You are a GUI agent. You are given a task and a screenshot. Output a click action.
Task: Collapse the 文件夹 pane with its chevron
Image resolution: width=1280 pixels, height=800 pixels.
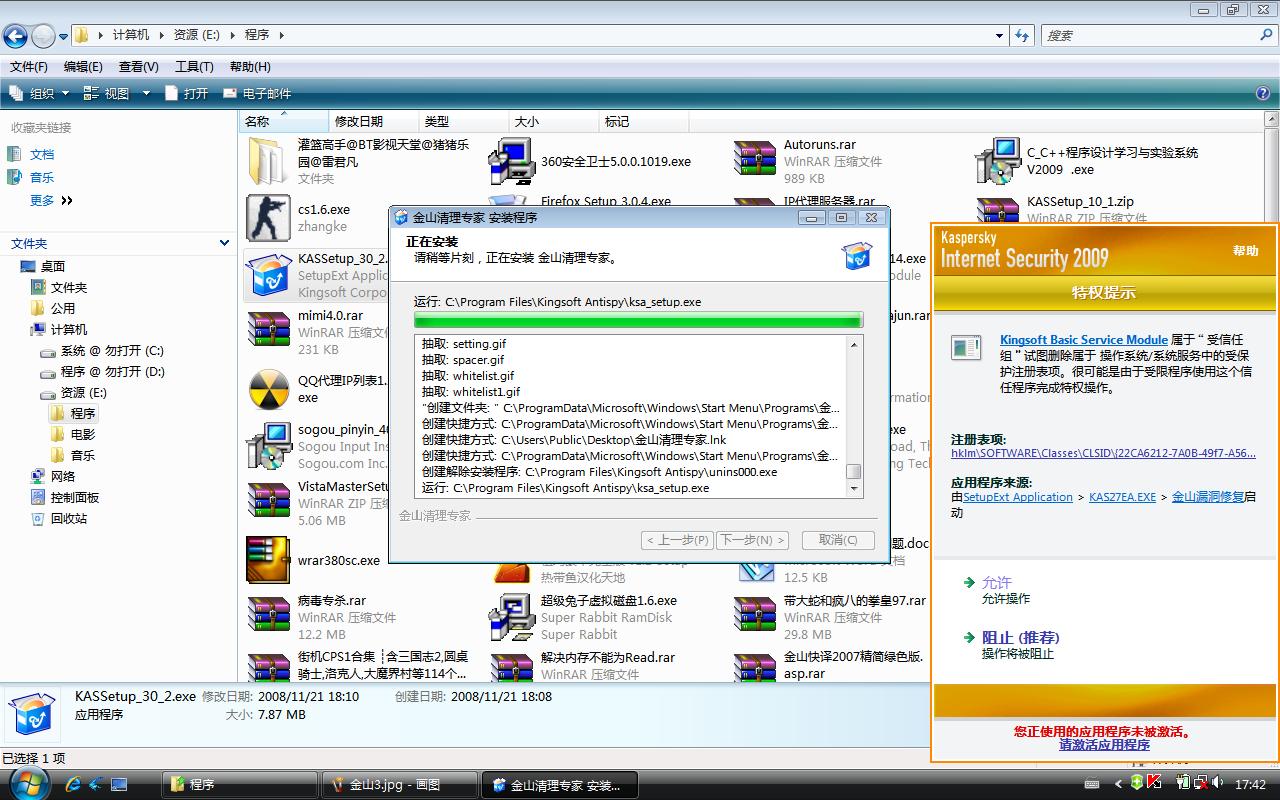[224, 243]
